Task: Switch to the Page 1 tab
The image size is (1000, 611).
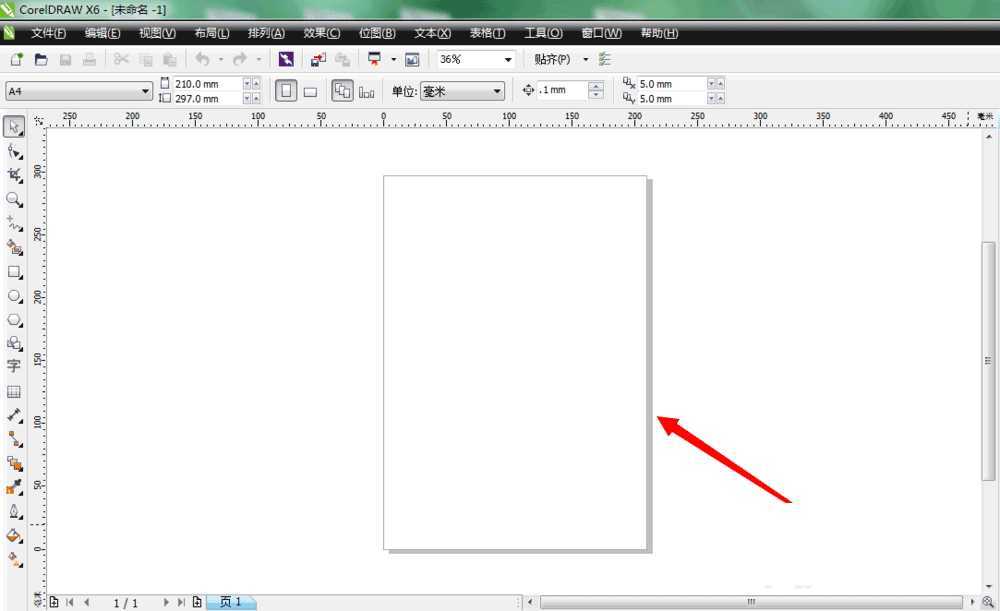Action: [x=230, y=602]
